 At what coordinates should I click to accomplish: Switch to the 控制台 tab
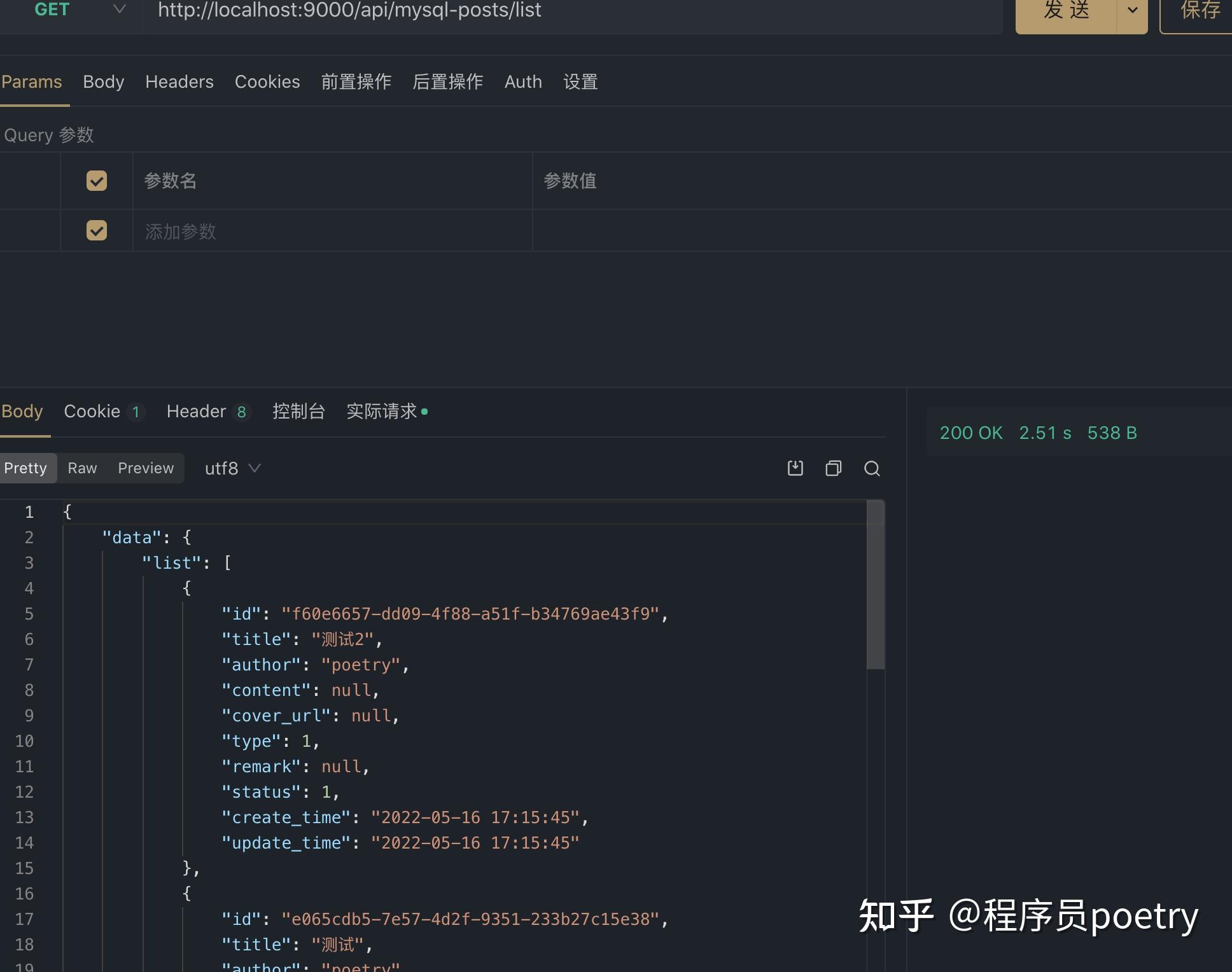299,411
